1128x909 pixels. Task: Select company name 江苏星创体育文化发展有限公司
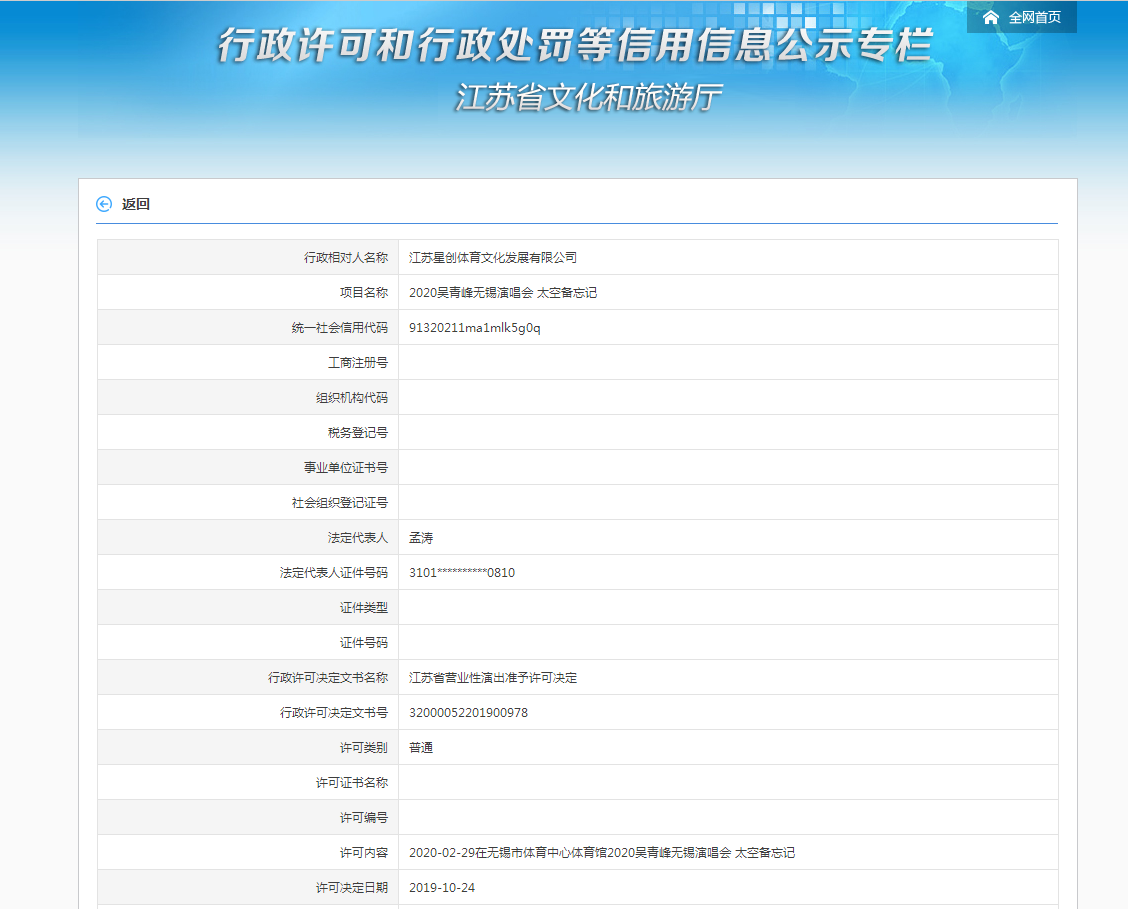point(493,258)
